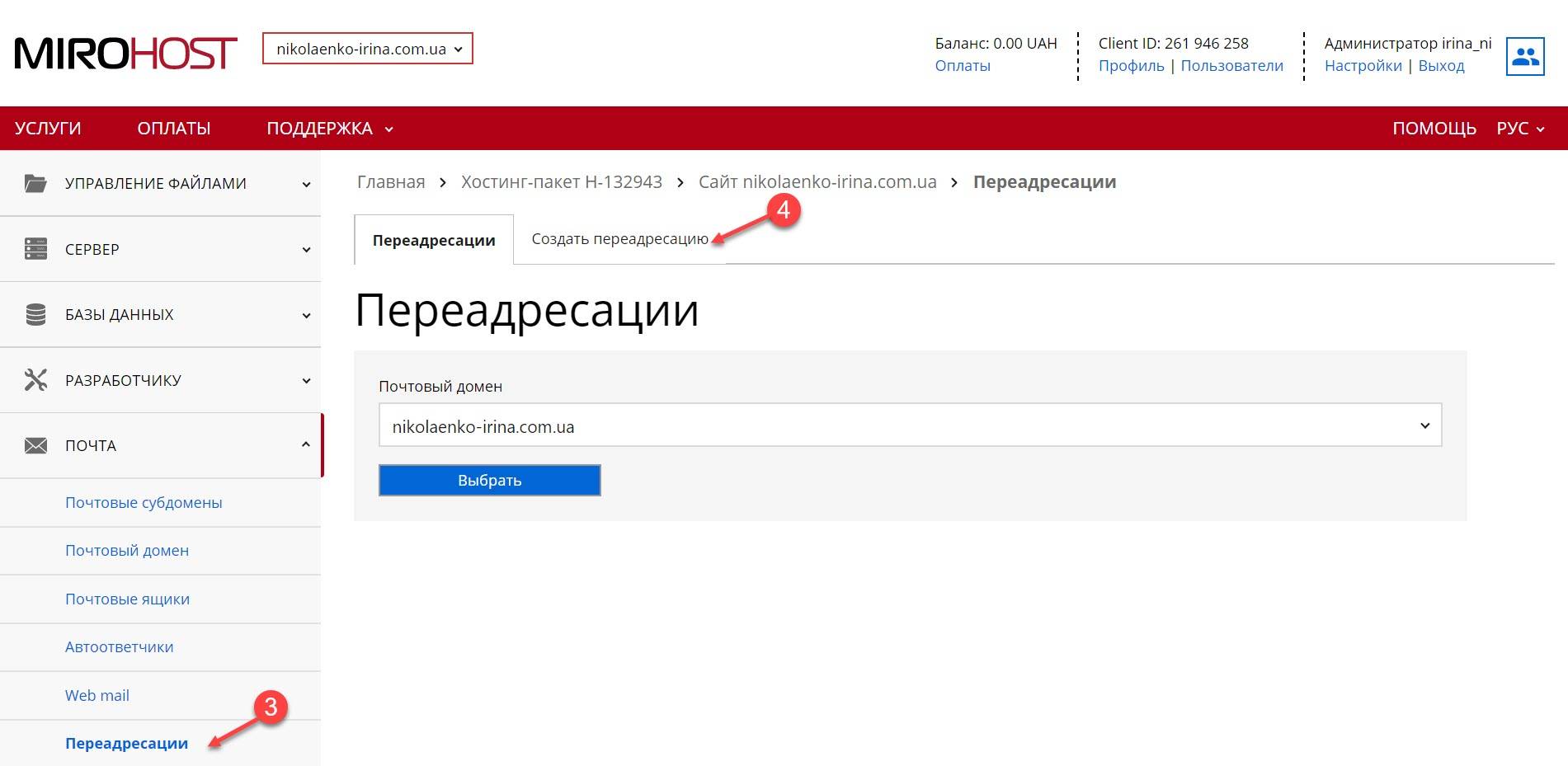
Task: Expand the Разработчику sidebar section
Action: click(x=160, y=380)
